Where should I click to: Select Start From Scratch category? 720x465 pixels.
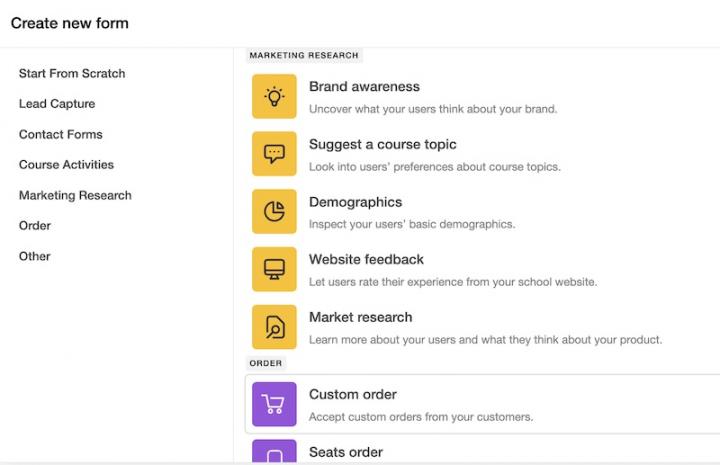pyautogui.click(x=72, y=74)
